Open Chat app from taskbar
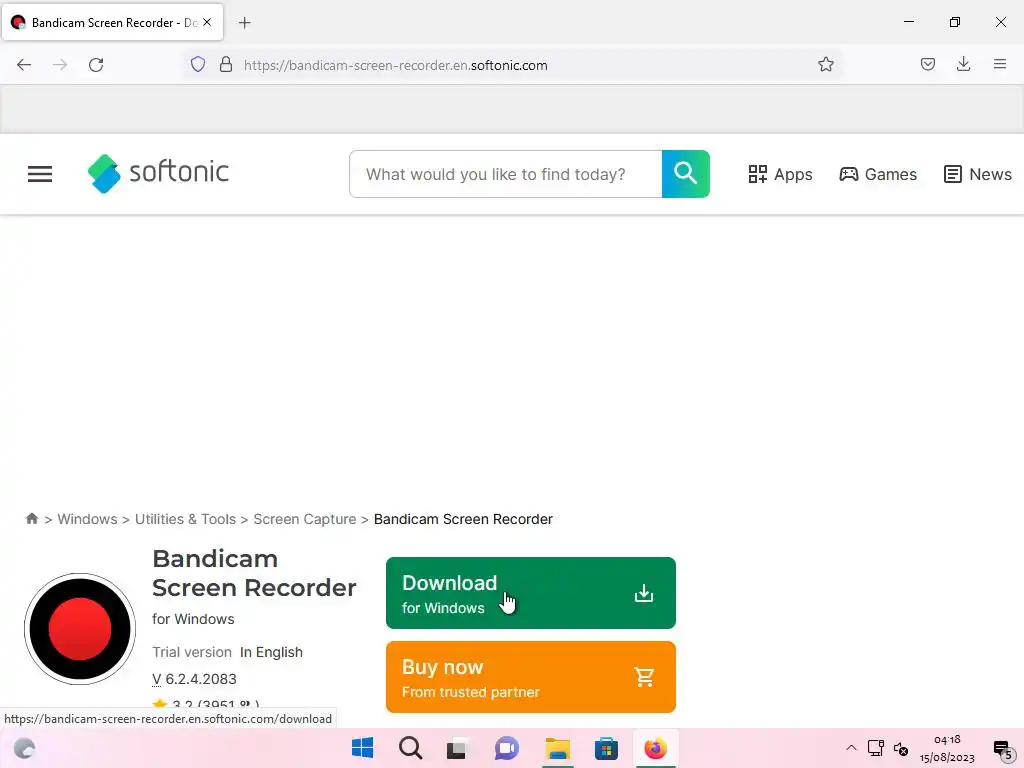This screenshot has width=1024, height=768. click(507, 748)
